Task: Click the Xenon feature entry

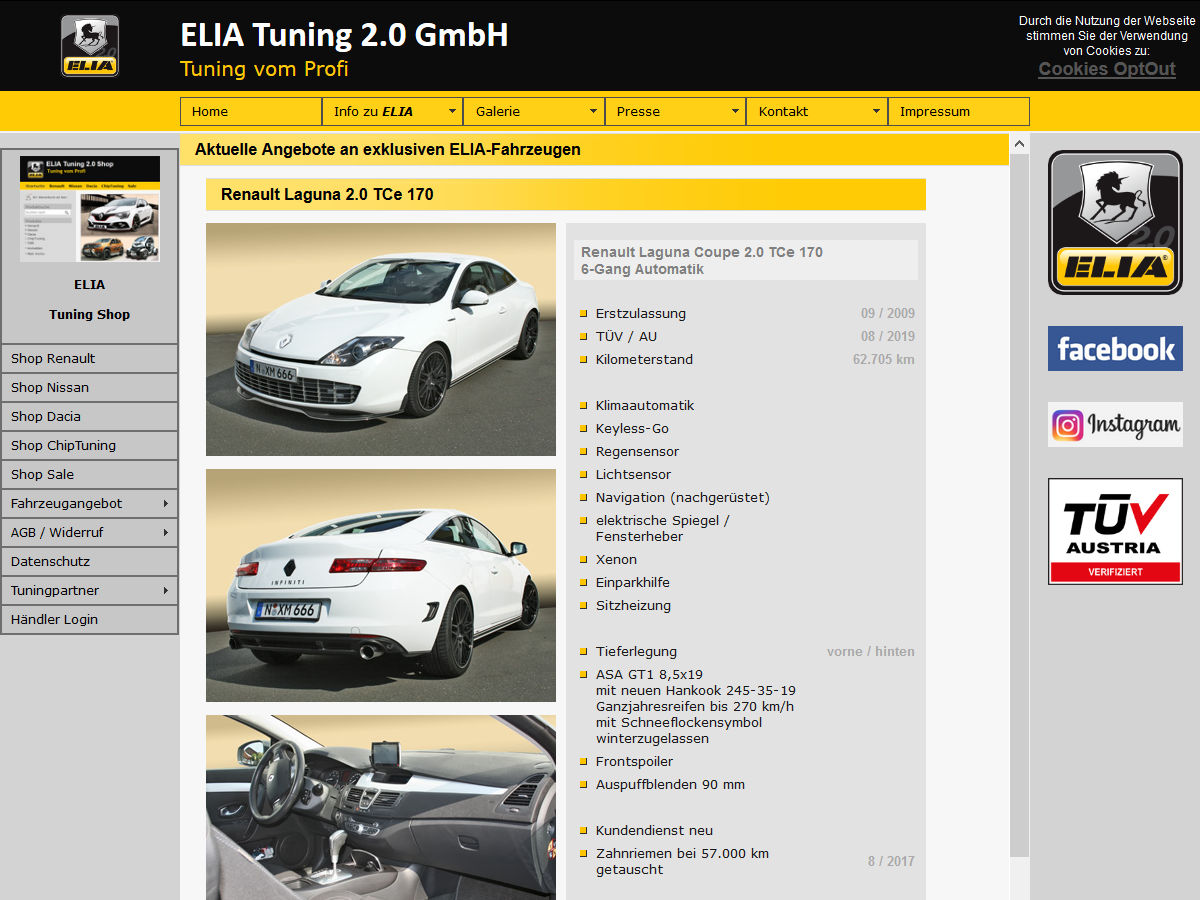Action: [x=616, y=559]
